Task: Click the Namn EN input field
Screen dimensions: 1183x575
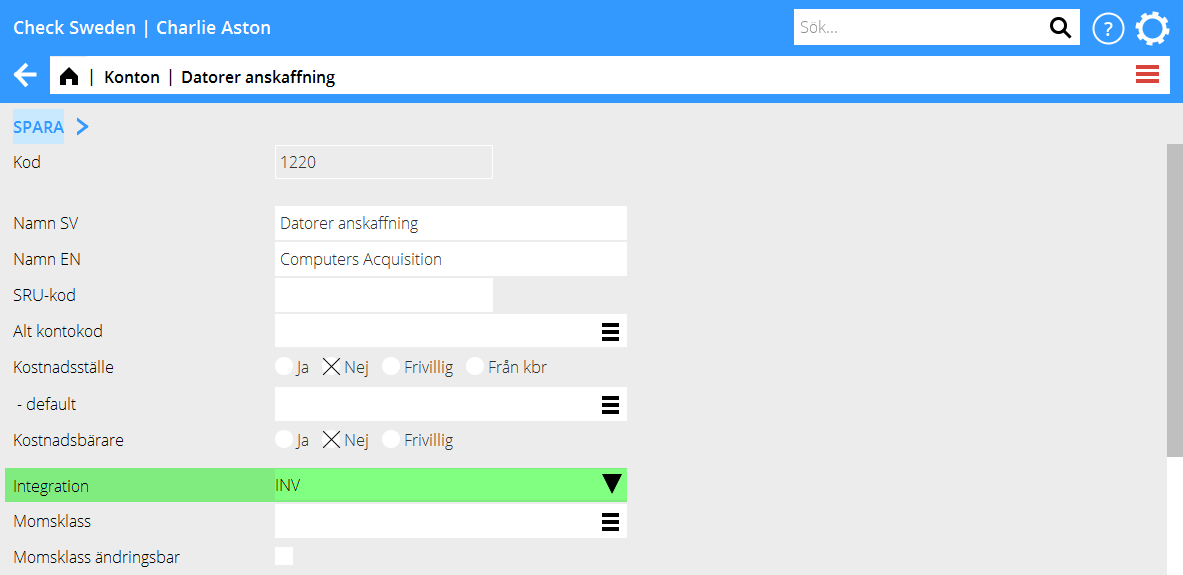Action: 450,259
